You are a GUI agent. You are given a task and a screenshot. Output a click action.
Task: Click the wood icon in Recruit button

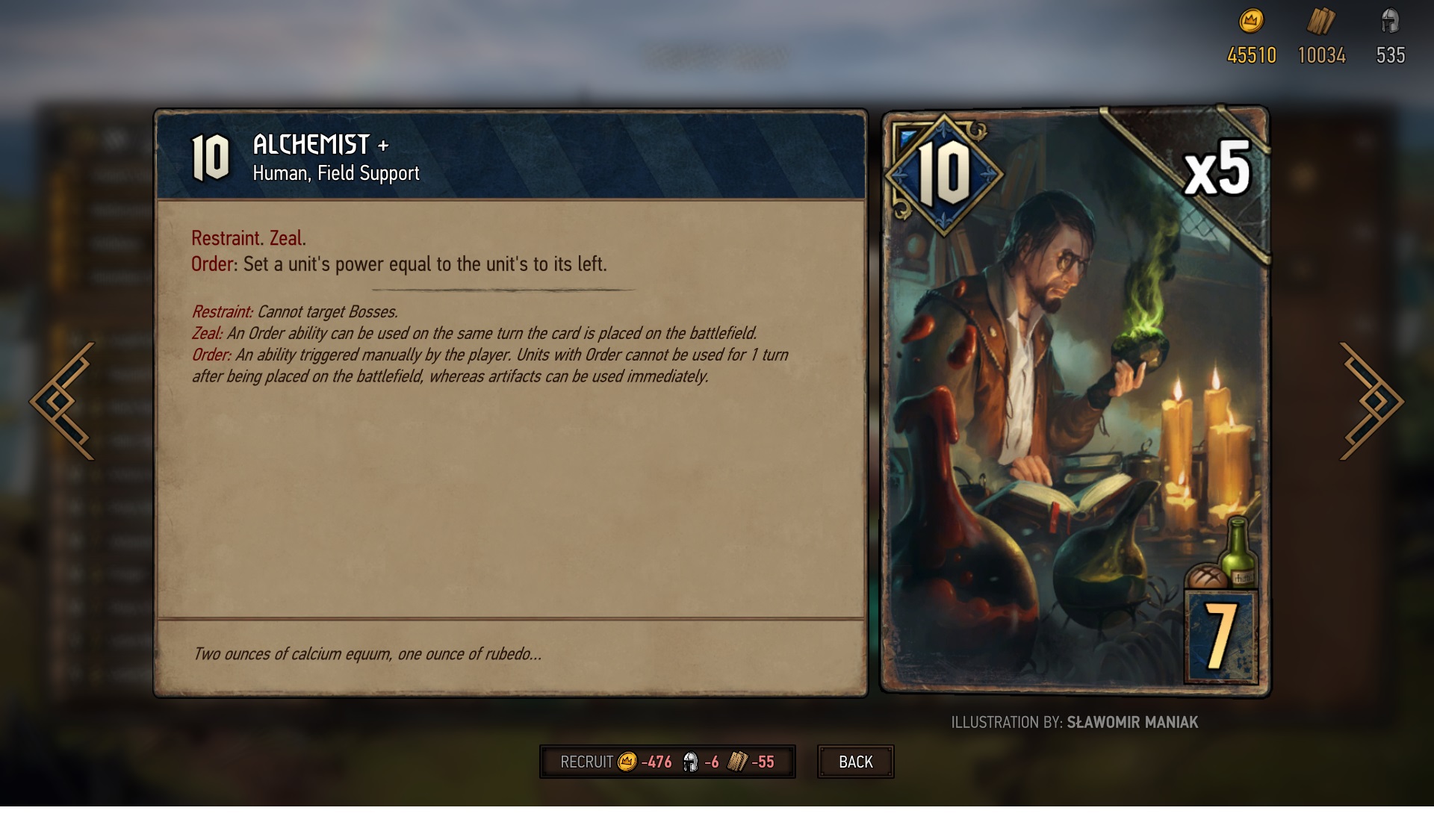(x=737, y=762)
